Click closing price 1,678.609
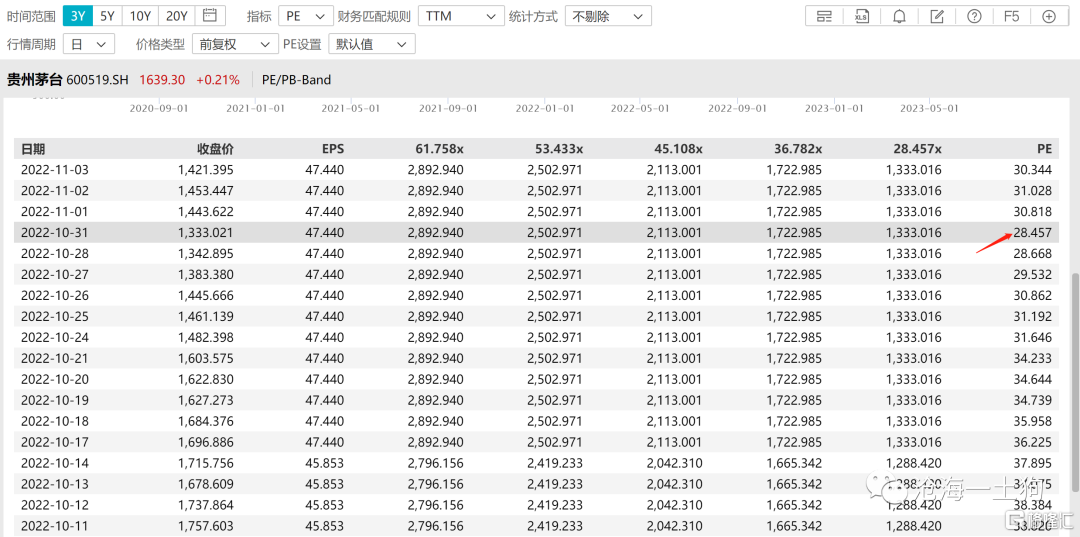1080x537 pixels. [x=206, y=485]
